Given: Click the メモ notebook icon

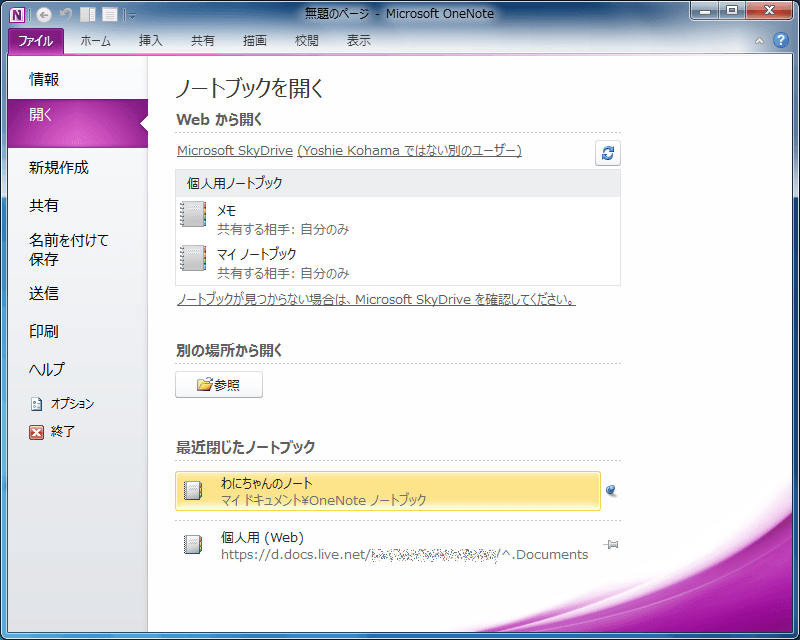Looking at the screenshot, I should 193,214.
